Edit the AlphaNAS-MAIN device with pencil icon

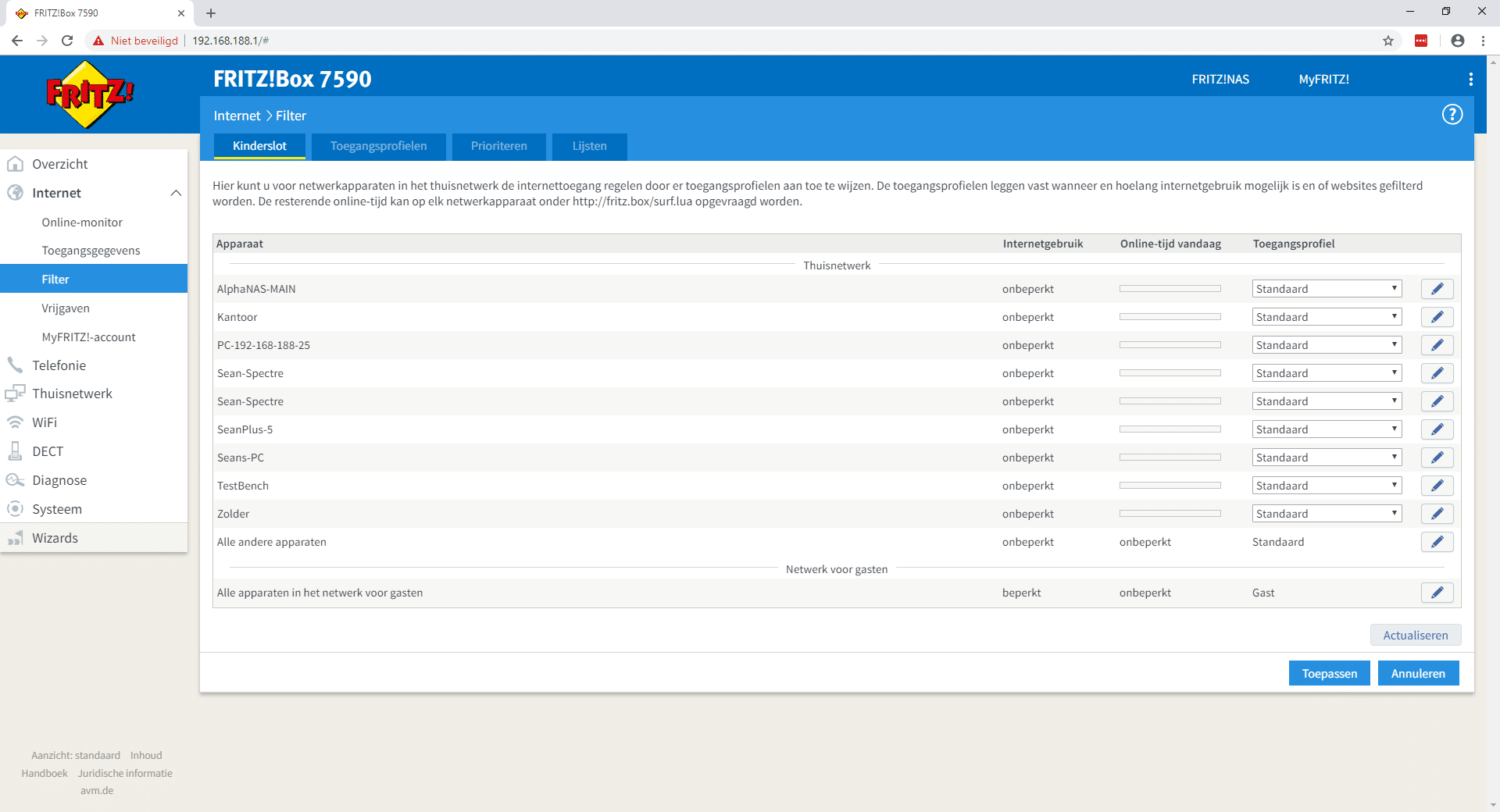coord(1437,289)
